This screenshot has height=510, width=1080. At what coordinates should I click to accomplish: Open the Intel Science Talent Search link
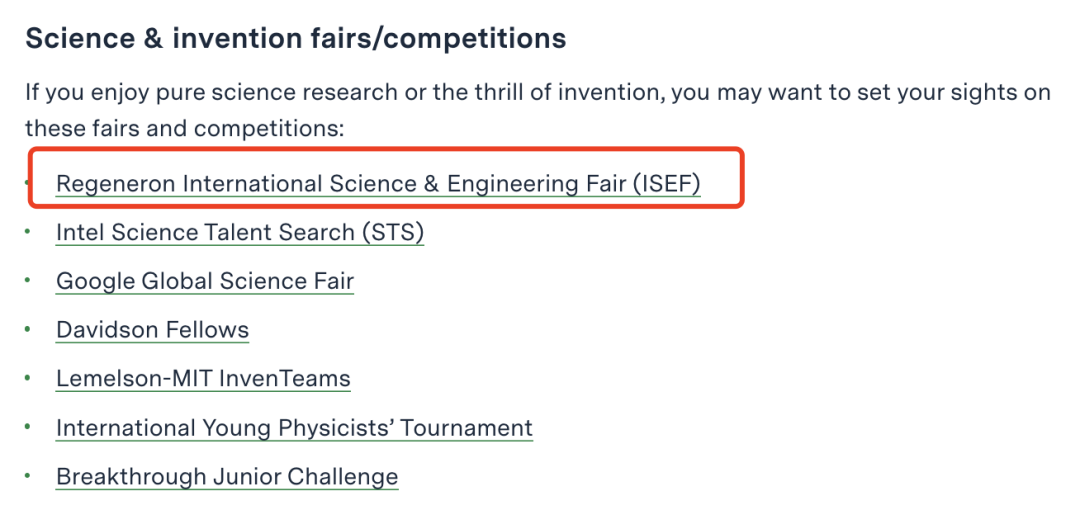pos(240,233)
